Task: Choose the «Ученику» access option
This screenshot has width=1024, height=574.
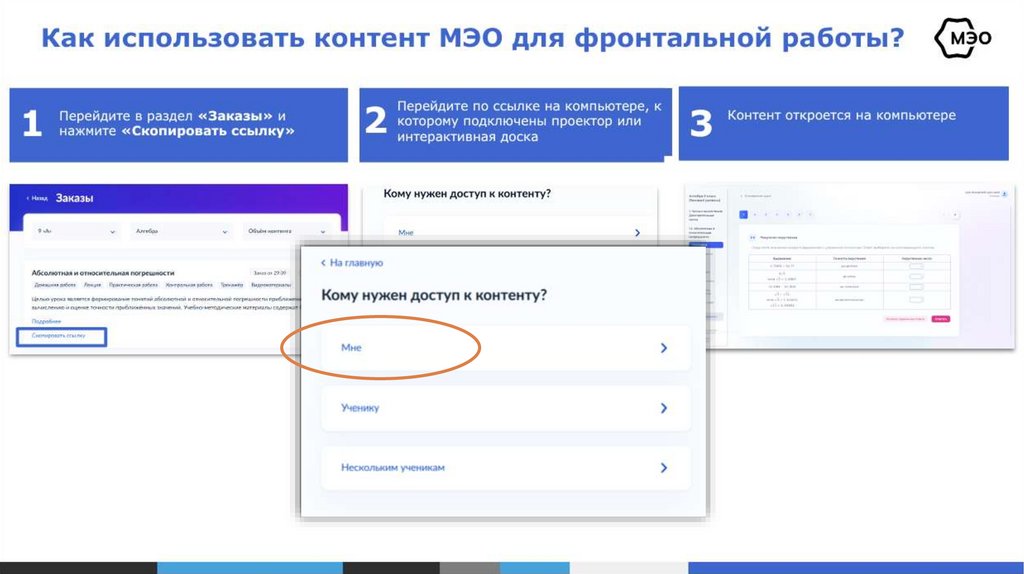Action: pyautogui.click(x=505, y=408)
